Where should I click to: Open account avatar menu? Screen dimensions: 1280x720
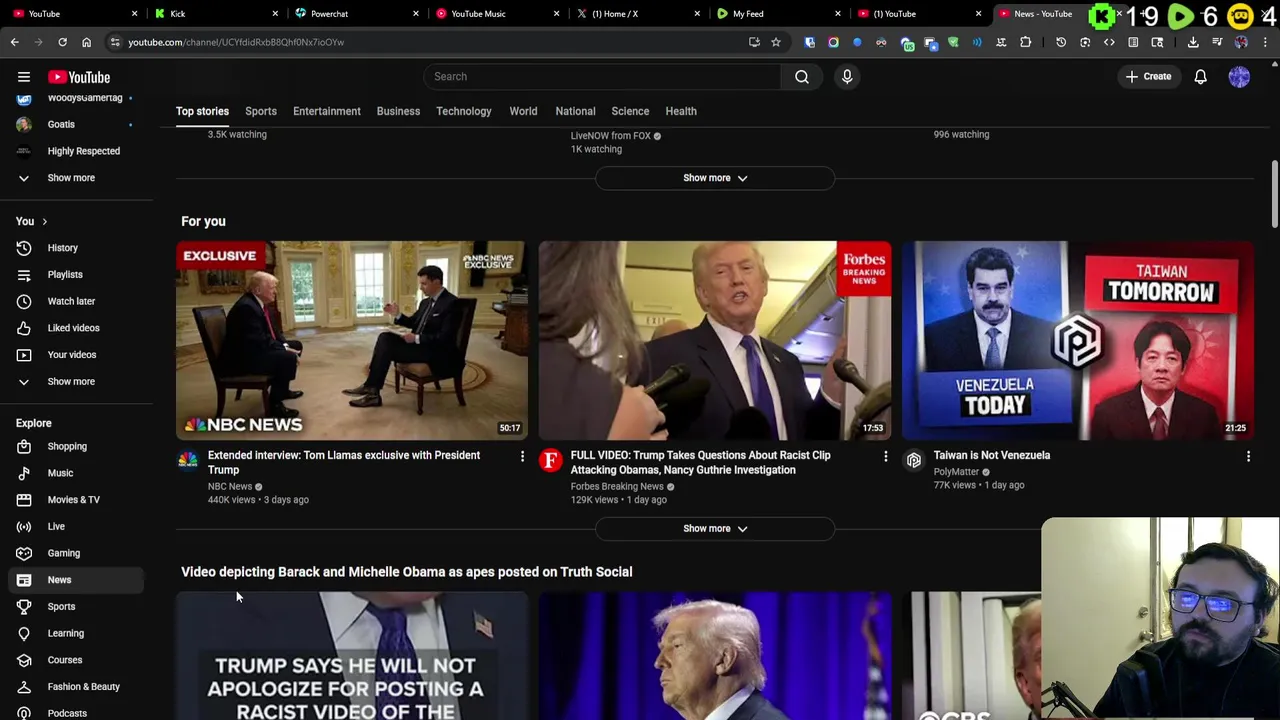[x=1239, y=76]
